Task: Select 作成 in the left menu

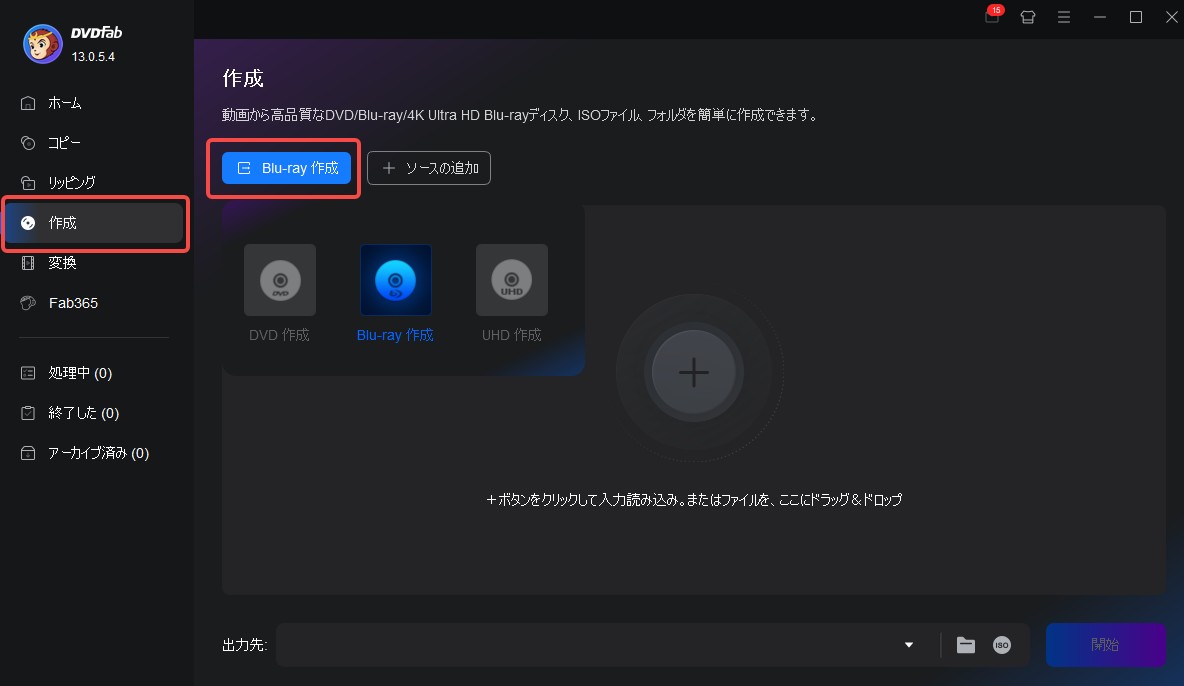Action: (x=62, y=223)
